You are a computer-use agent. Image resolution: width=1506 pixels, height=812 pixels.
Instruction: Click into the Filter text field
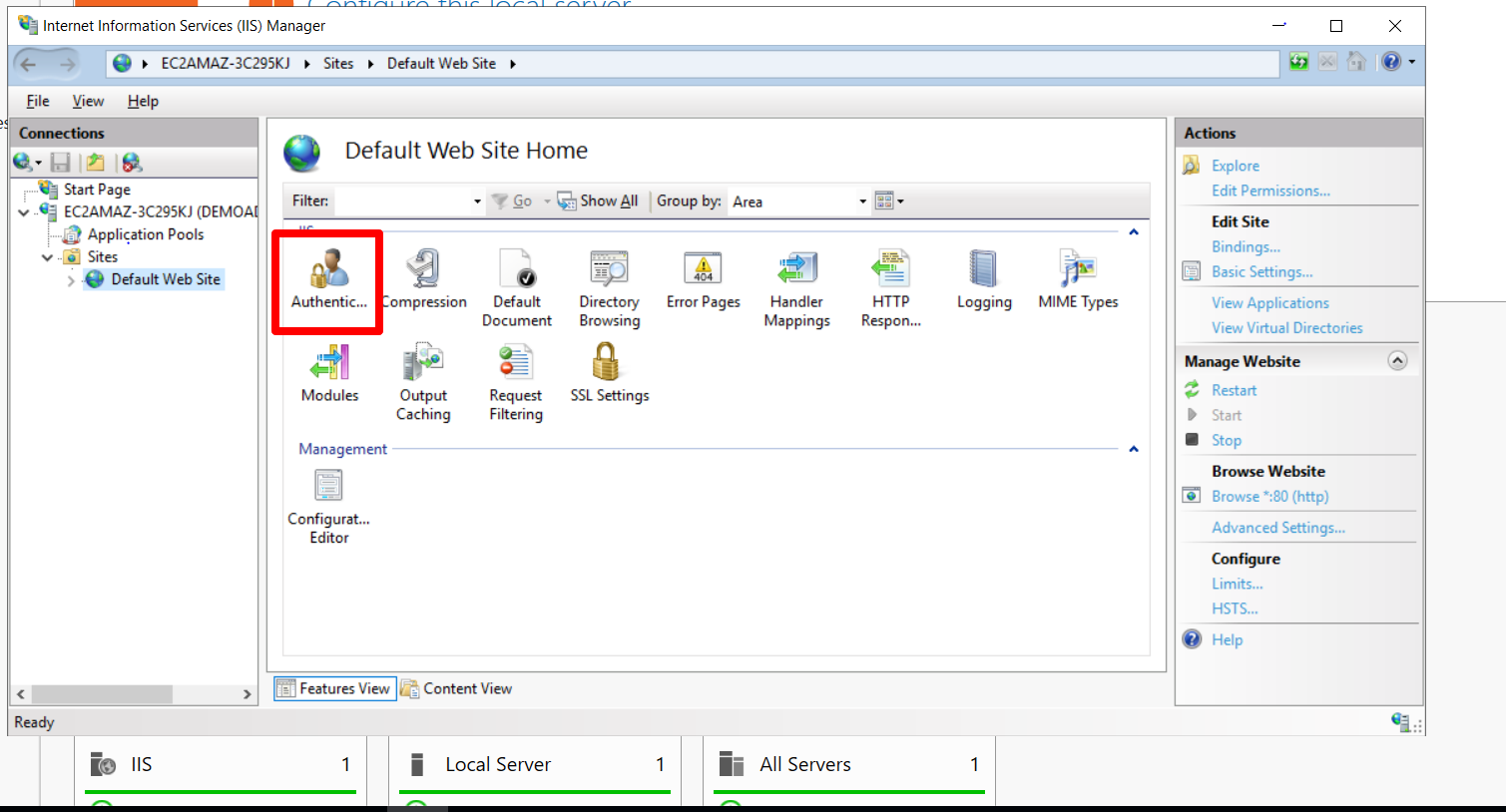(x=402, y=202)
